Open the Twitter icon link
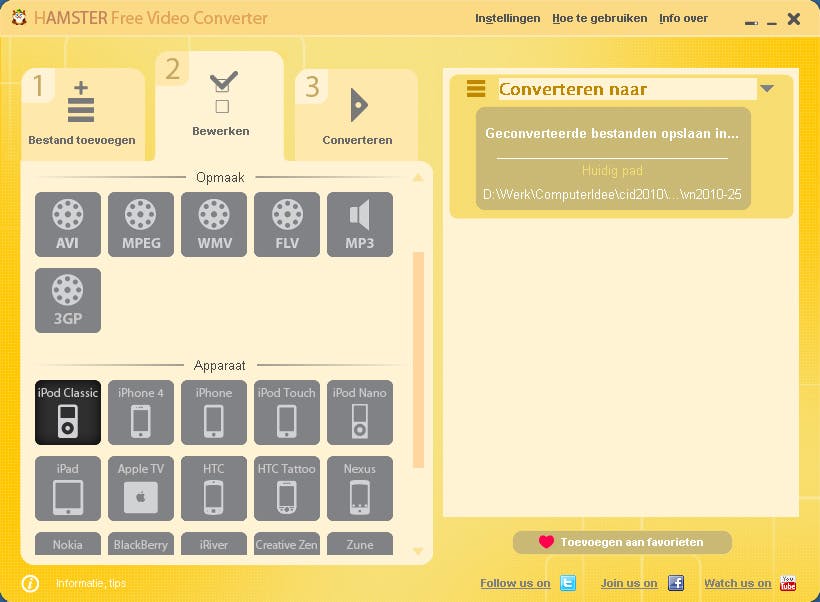Image resolution: width=820 pixels, height=602 pixels. point(568,583)
